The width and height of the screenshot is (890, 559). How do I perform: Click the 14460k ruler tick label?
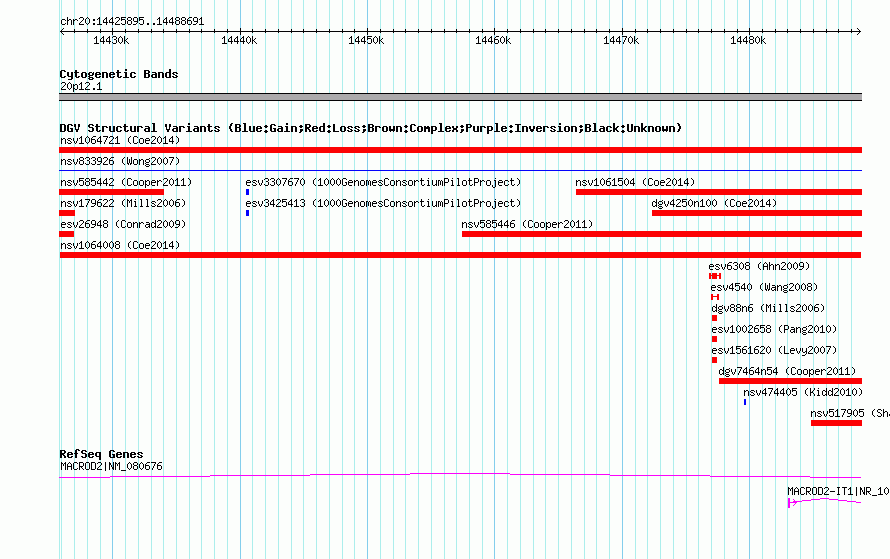493,40
